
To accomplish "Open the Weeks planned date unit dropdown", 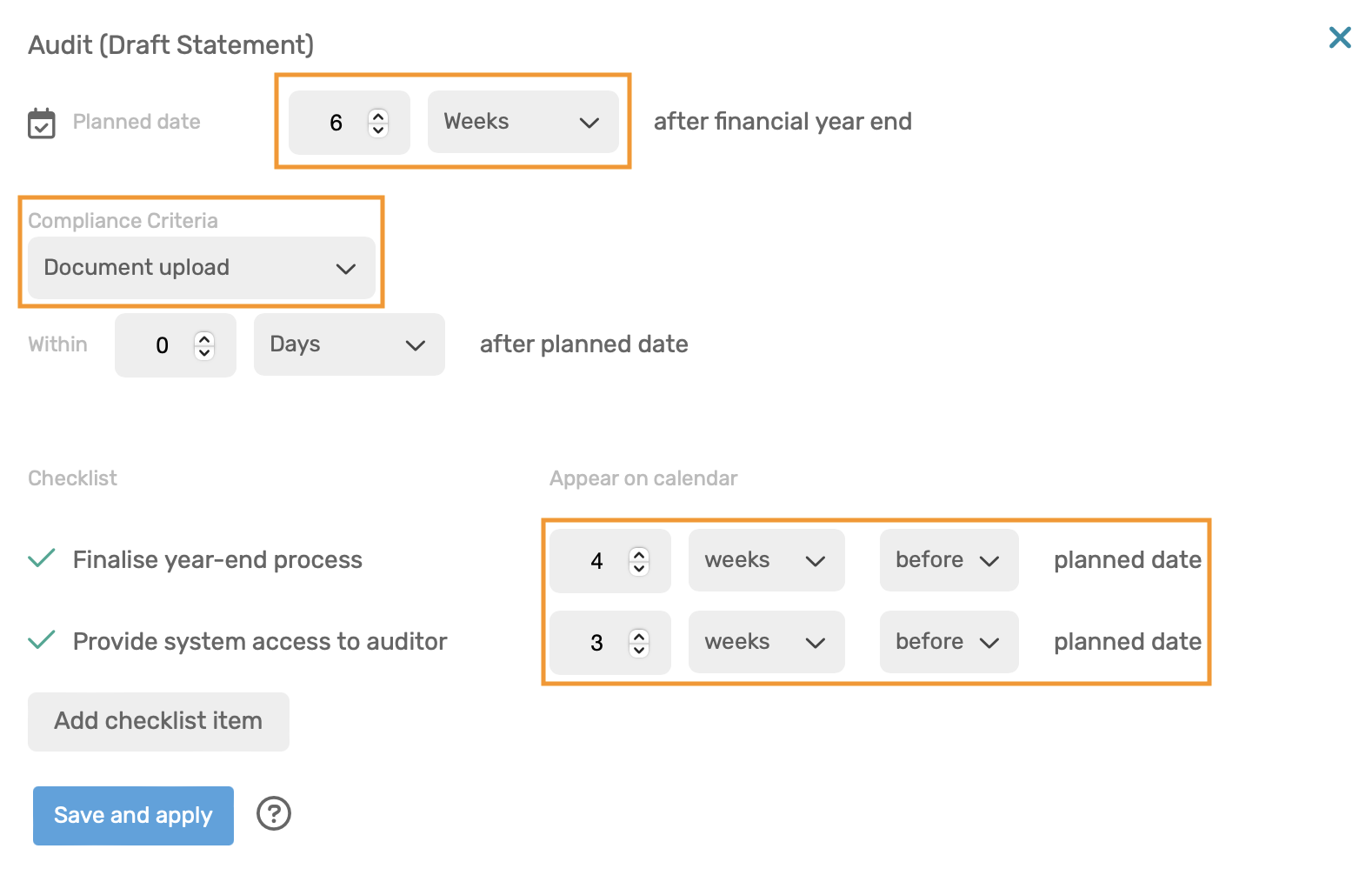I will [522, 122].
